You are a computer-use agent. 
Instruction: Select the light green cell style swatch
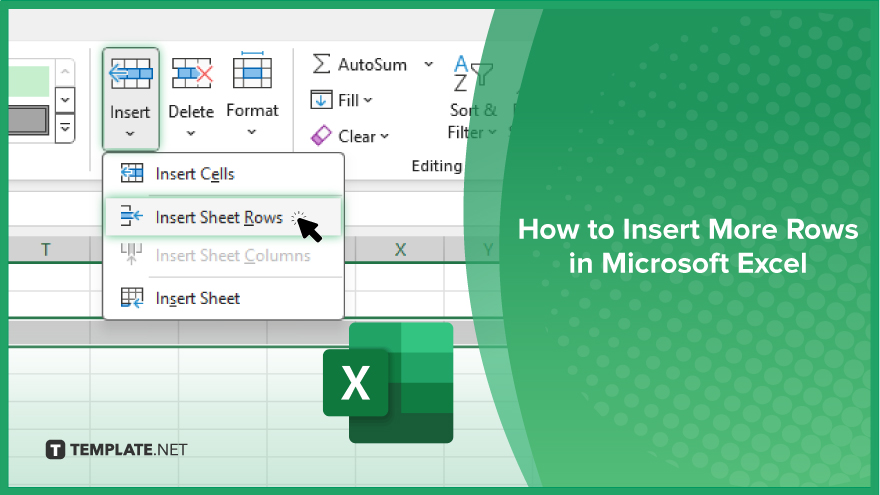click(x=29, y=81)
